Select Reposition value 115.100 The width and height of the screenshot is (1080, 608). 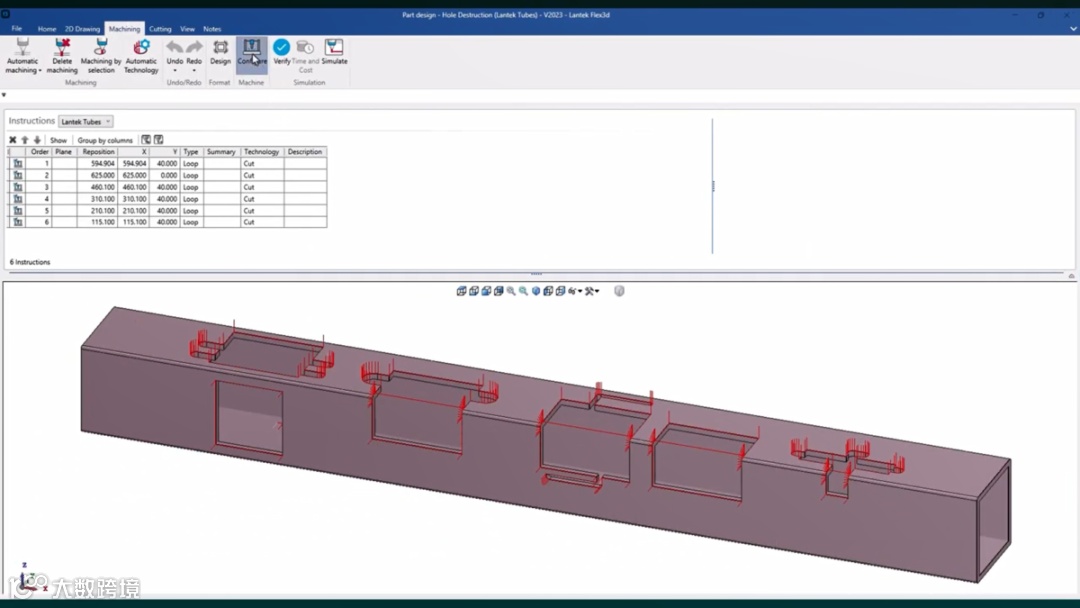98,222
